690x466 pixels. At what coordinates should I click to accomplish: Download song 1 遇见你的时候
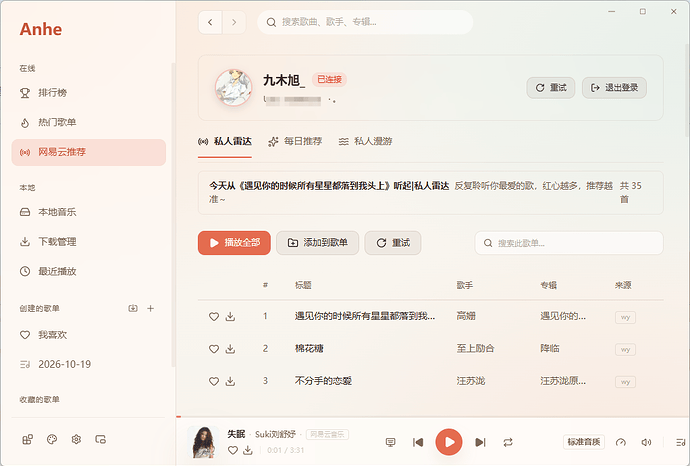pos(230,316)
